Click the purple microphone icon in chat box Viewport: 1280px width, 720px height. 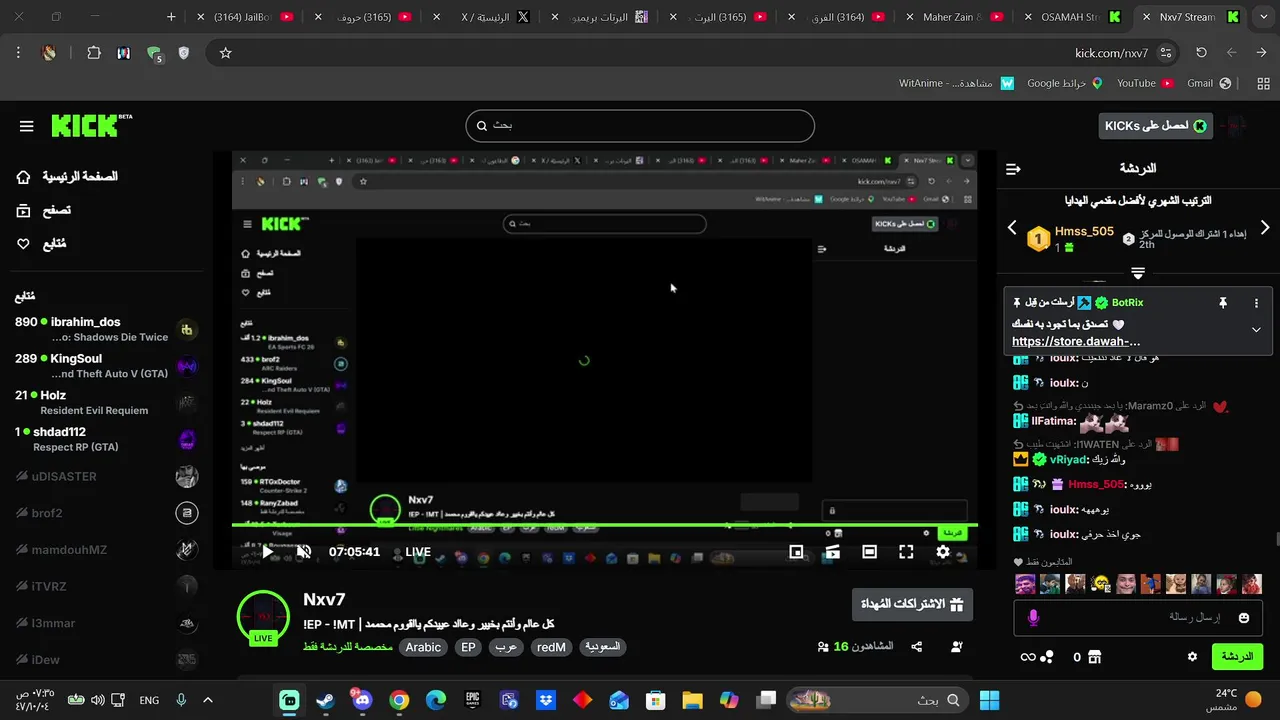tap(1033, 618)
